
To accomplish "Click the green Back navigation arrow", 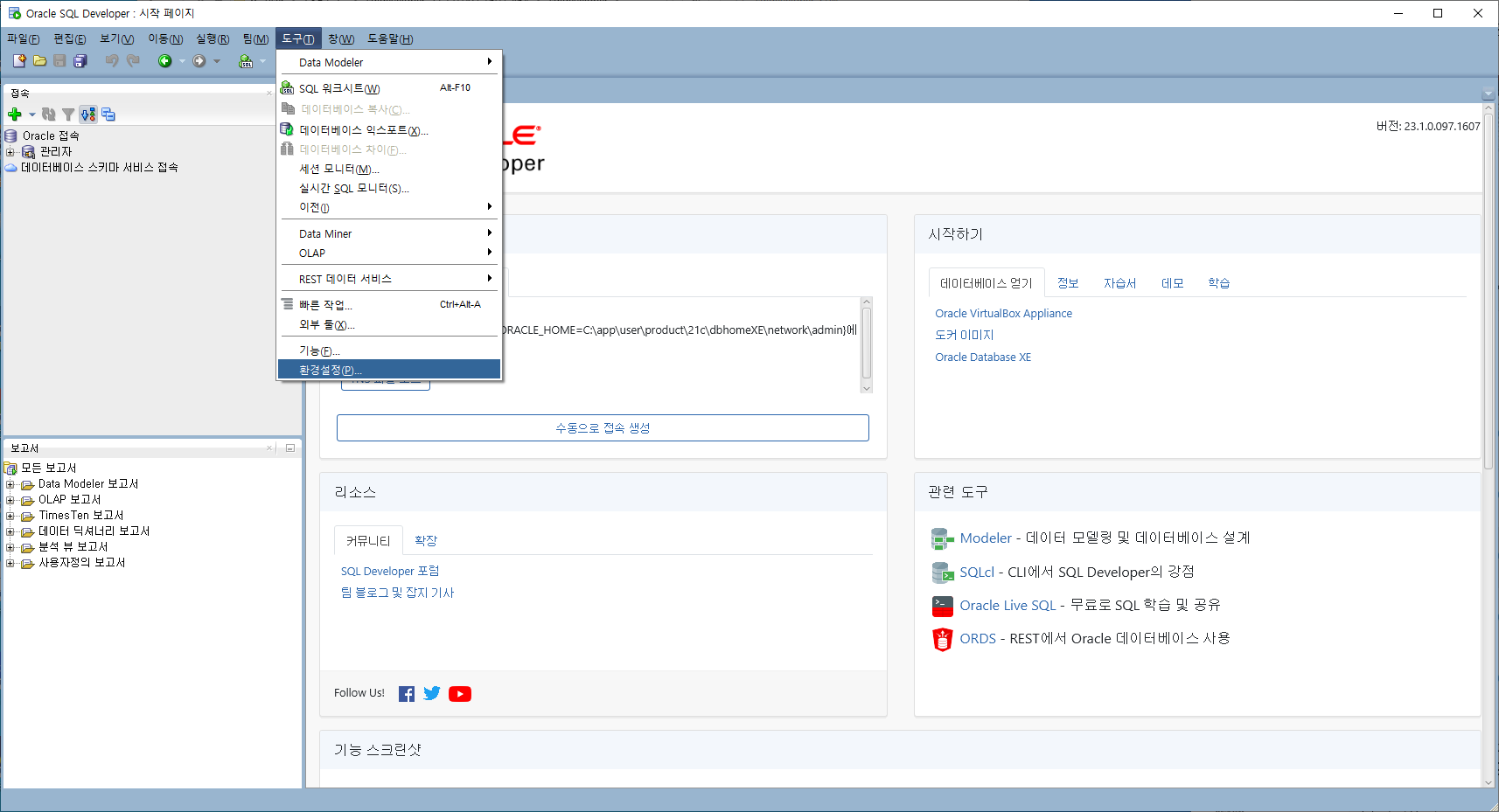I will (x=164, y=60).
